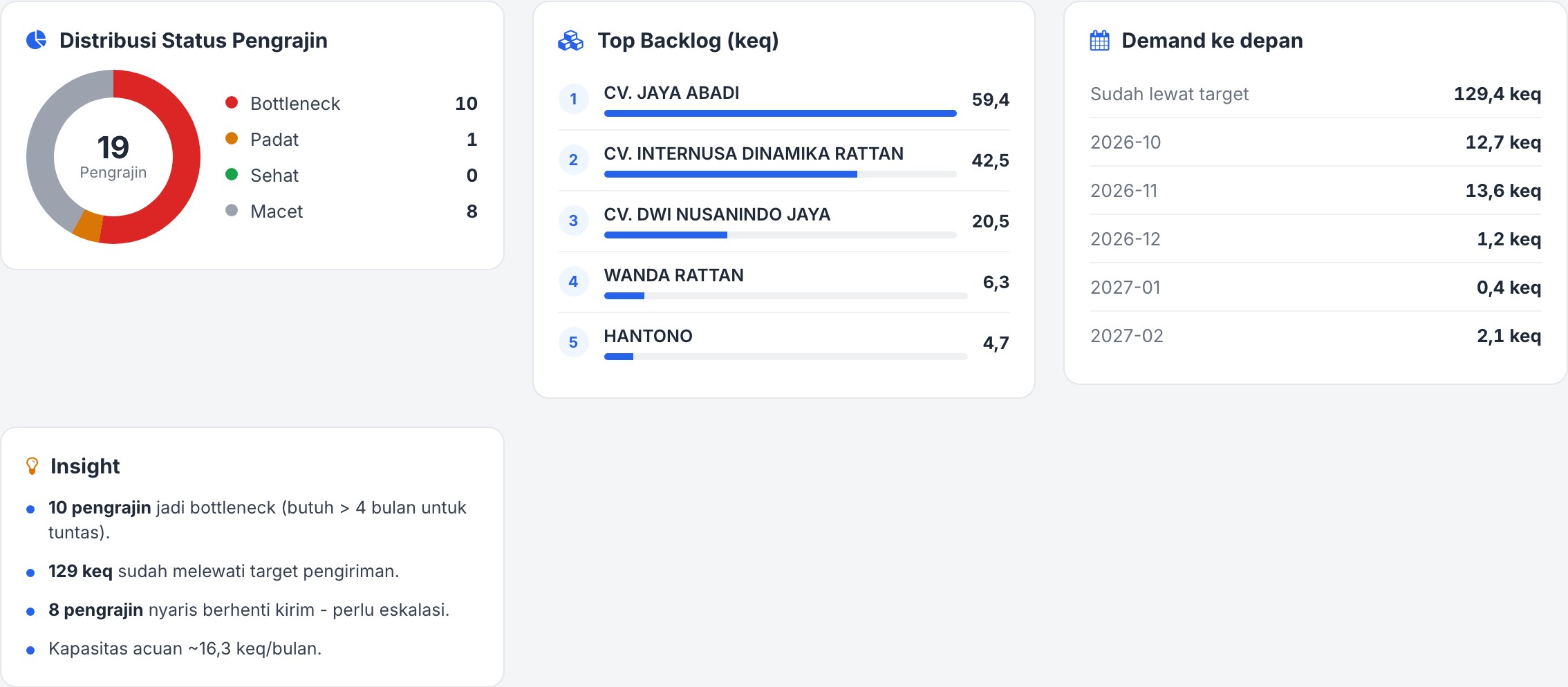
Task: Click the pie chart icon beside Distribusi Status Pengrajin
Action: pyautogui.click(x=37, y=40)
